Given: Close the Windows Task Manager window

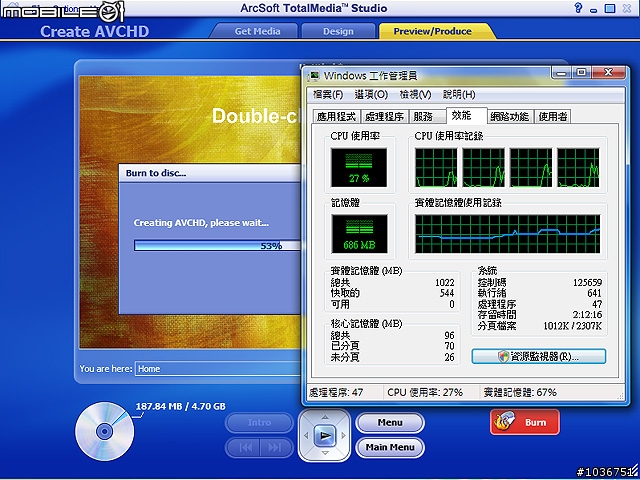Looking at the screenshot, I should pyautogui.click(x=609, y=73).
